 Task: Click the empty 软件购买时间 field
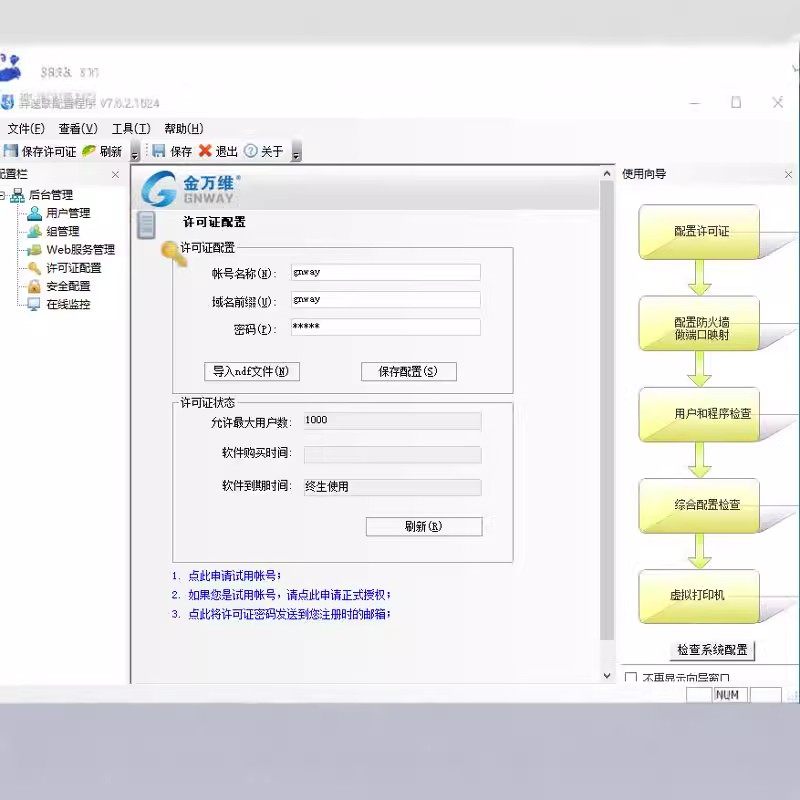392,455
